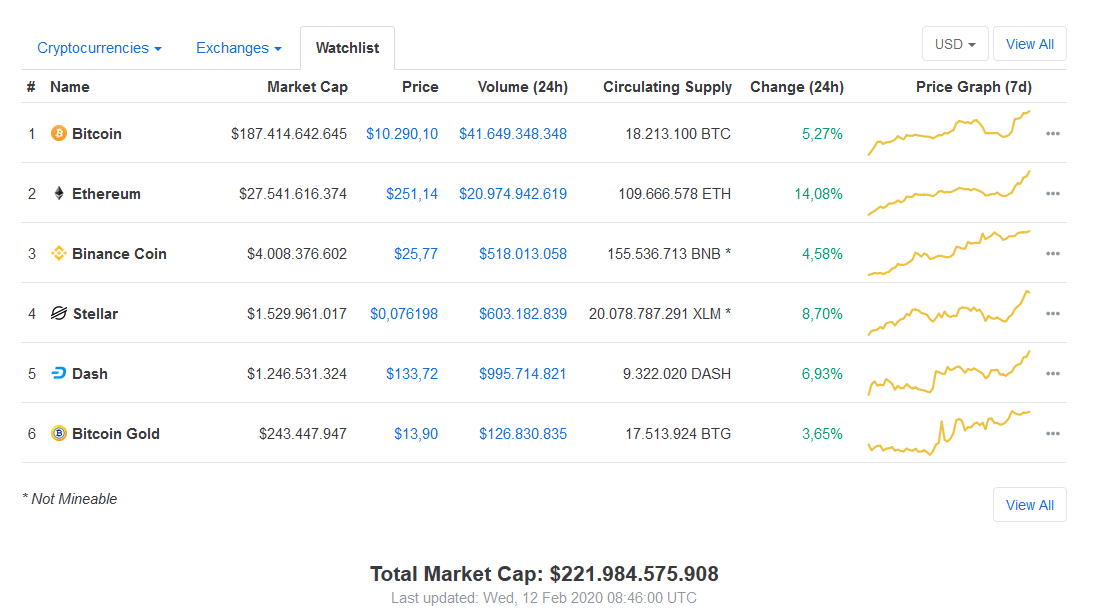The image size is (1105, 615).
Task: Click the Dash 7d price graph
Action: 949,373
